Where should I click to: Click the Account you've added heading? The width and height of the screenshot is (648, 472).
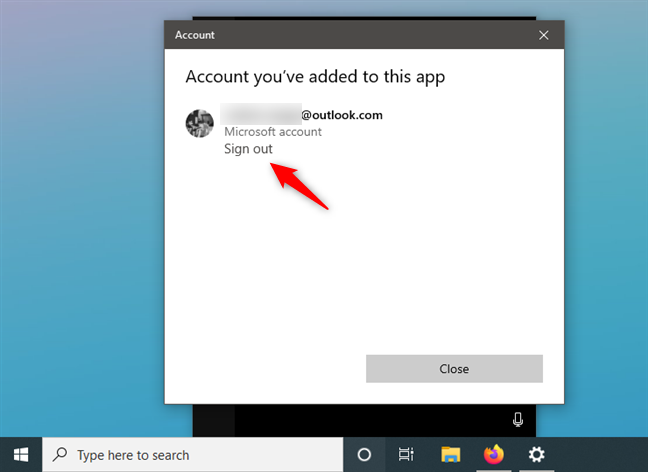(x=315, y=77)
